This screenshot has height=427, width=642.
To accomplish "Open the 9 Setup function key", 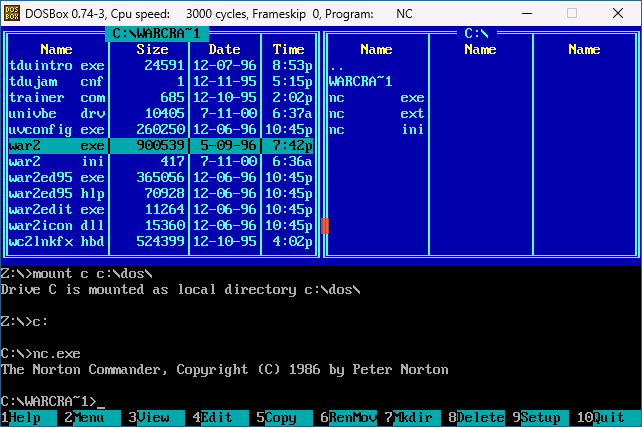I will [x=540, y=418].
